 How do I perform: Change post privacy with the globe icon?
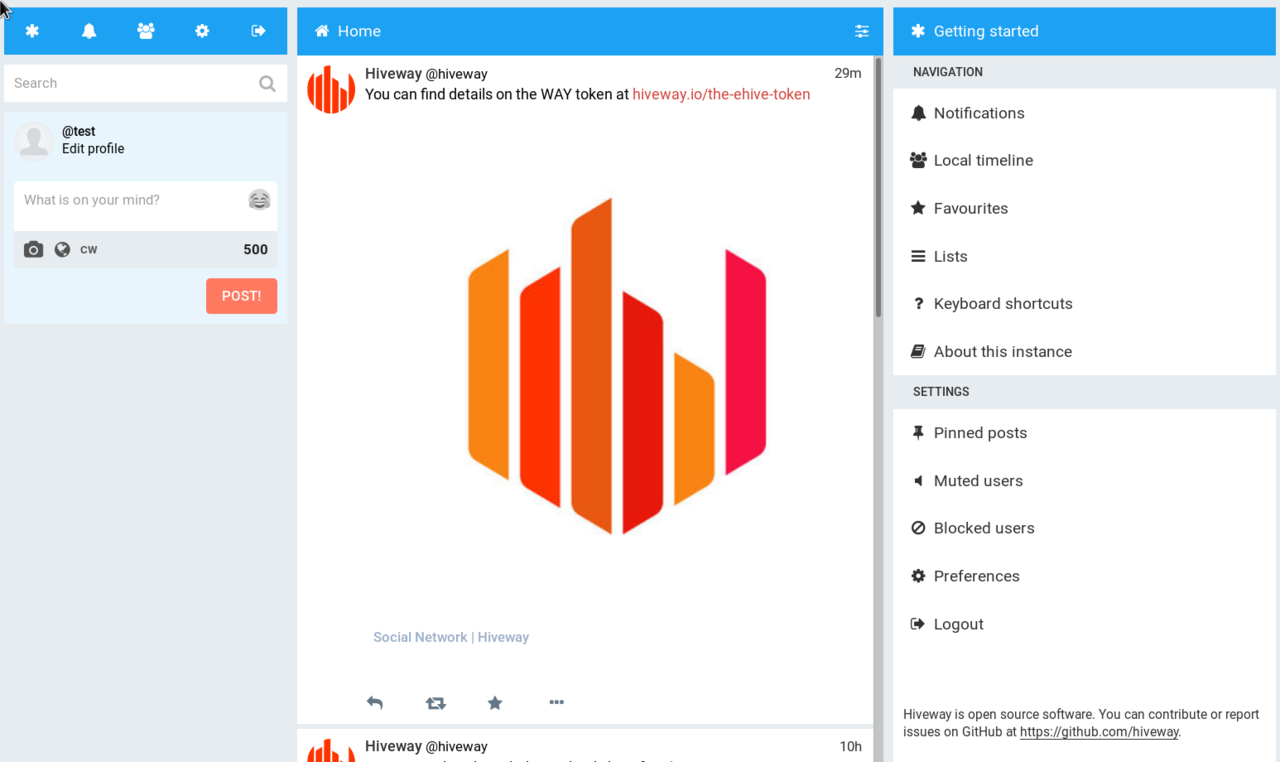click(62, 250)
